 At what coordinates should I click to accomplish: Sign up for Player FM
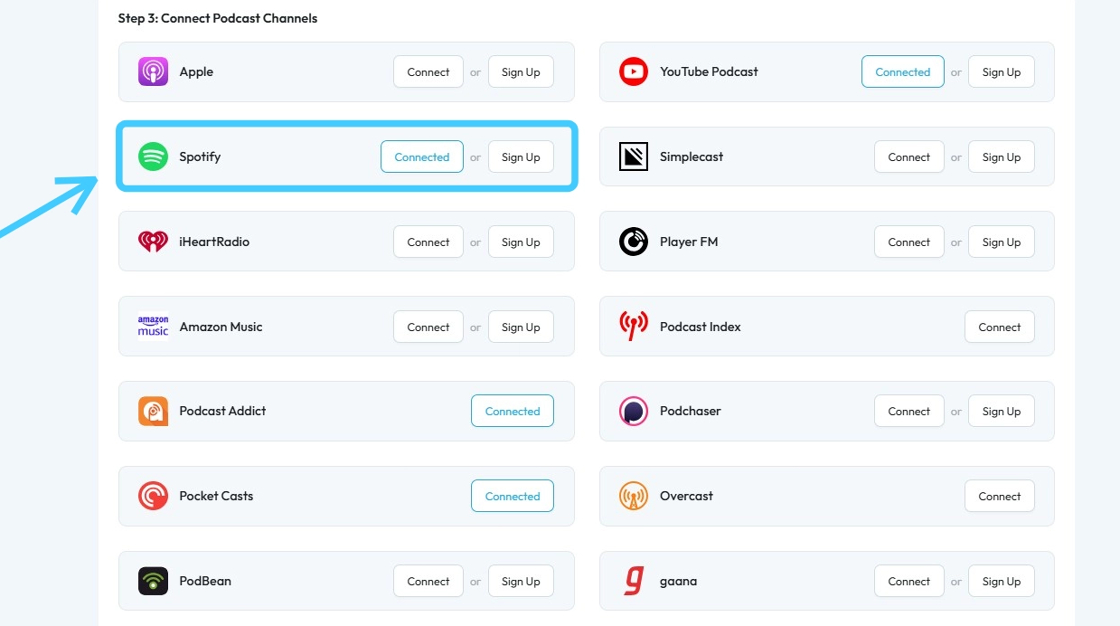(x=1001, y=242)
